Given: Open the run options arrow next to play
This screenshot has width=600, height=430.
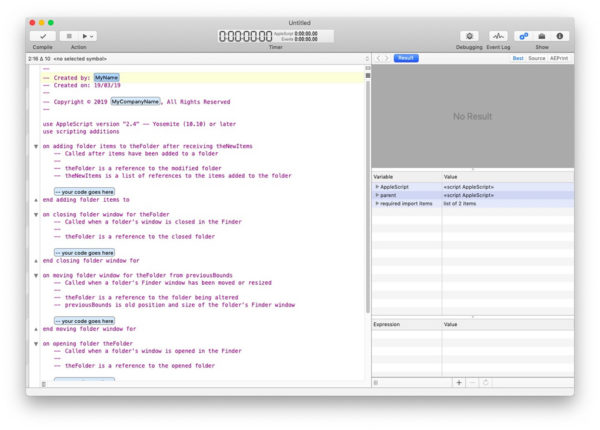Looking at the screenshot, I should [x=92, y=37].
